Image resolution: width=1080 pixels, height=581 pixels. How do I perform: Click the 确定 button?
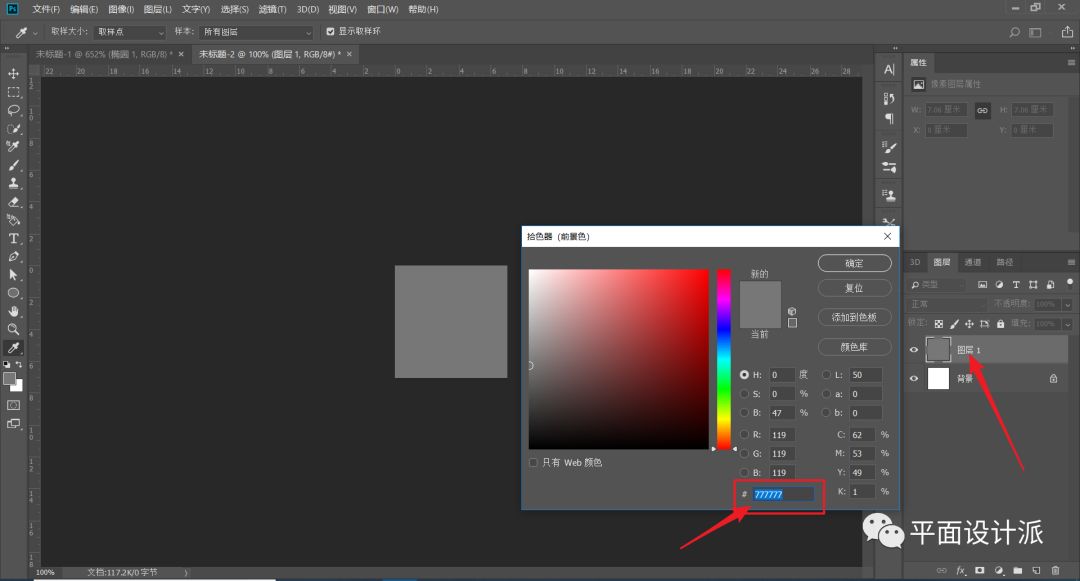tap(854, 263)
